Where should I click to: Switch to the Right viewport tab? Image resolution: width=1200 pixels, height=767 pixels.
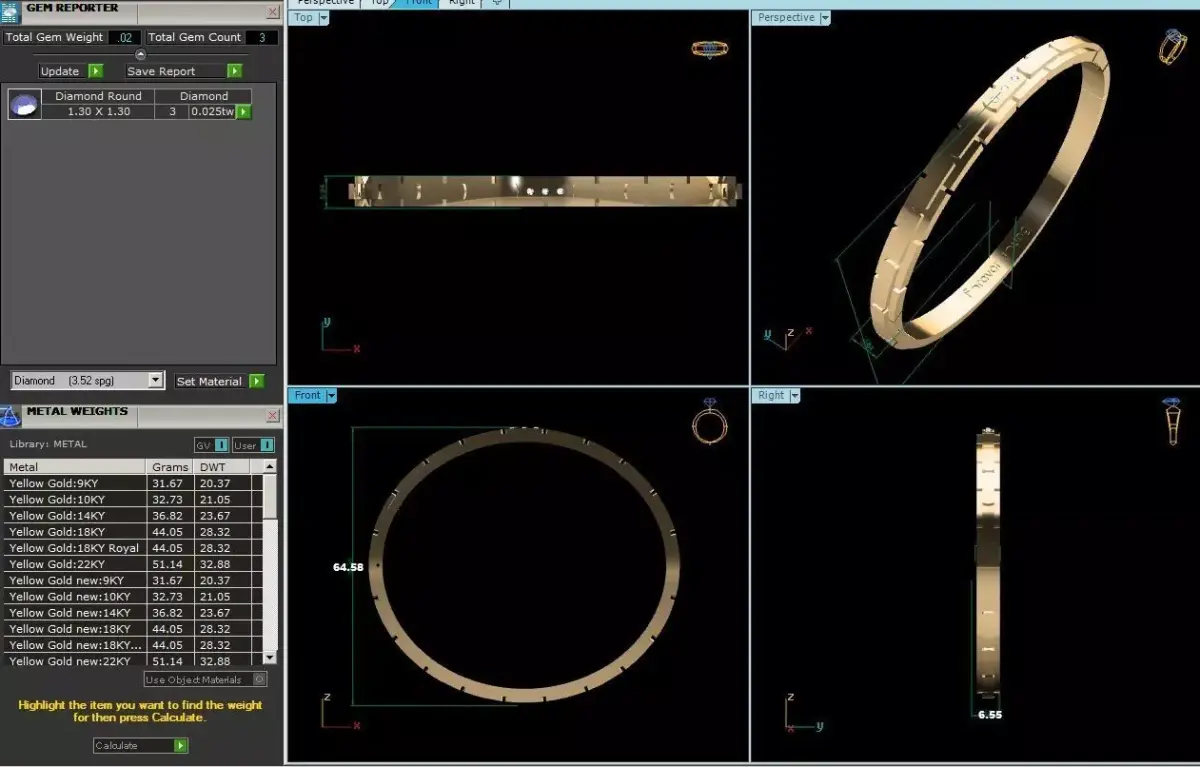[460, 3]
